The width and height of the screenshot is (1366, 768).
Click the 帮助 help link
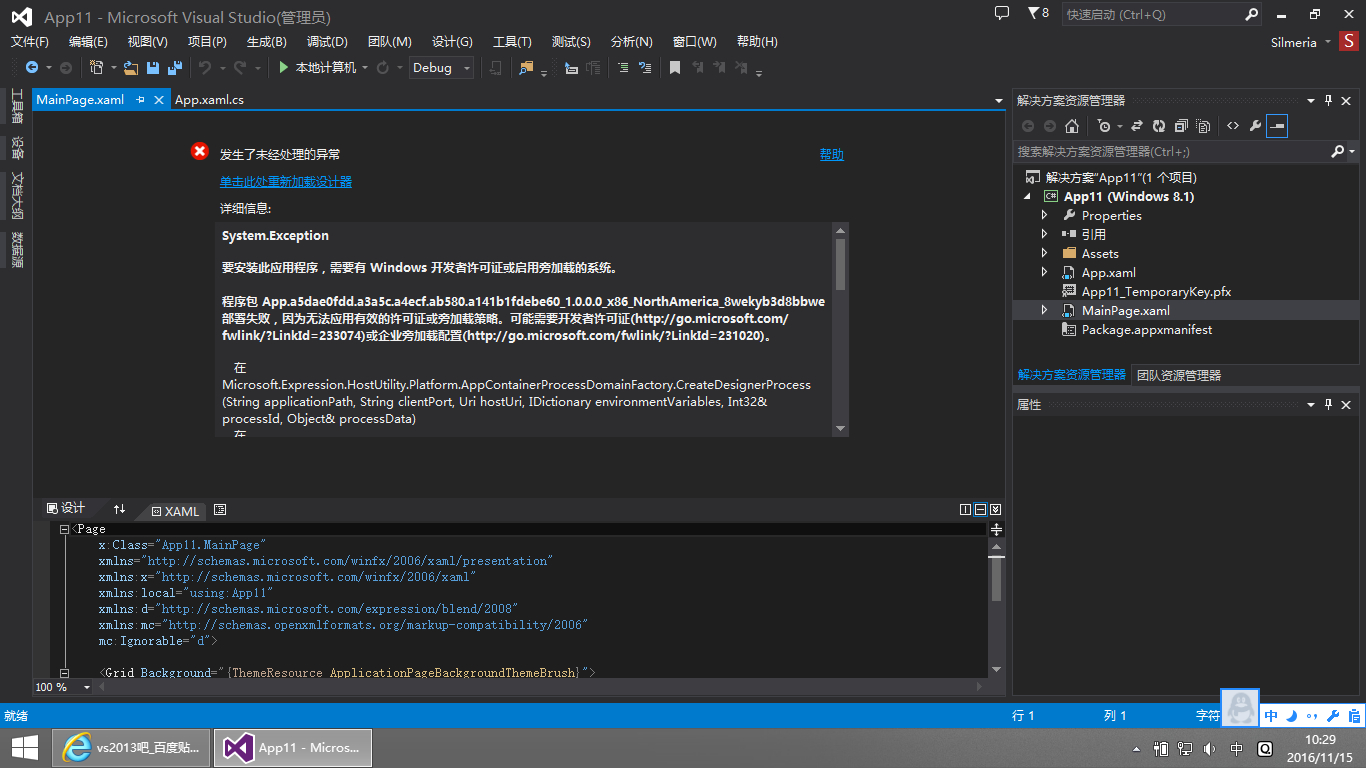[831, 154]
